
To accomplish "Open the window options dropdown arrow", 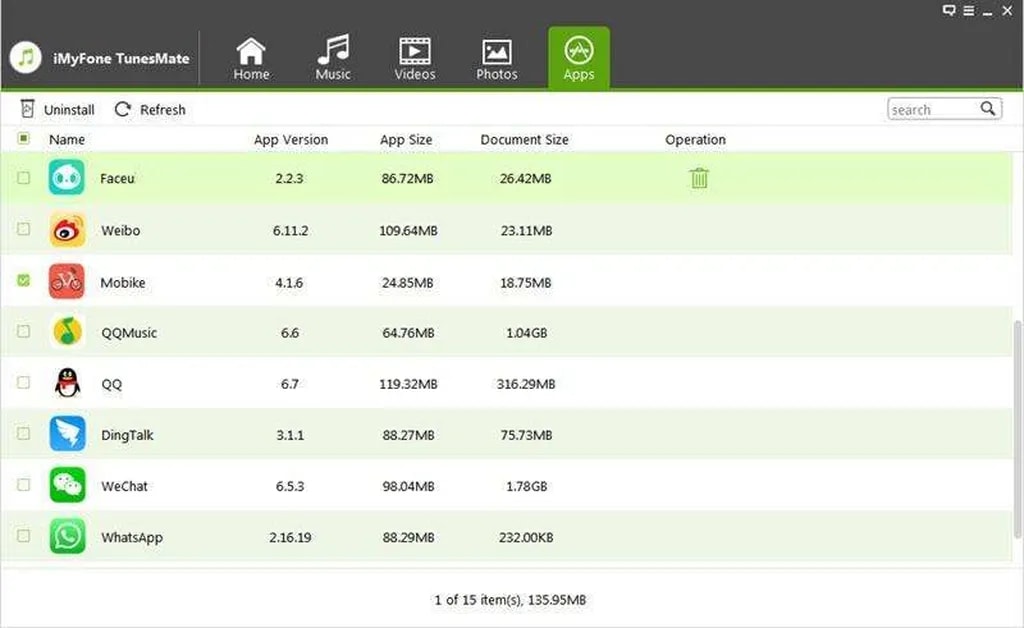I will [969, 10].
